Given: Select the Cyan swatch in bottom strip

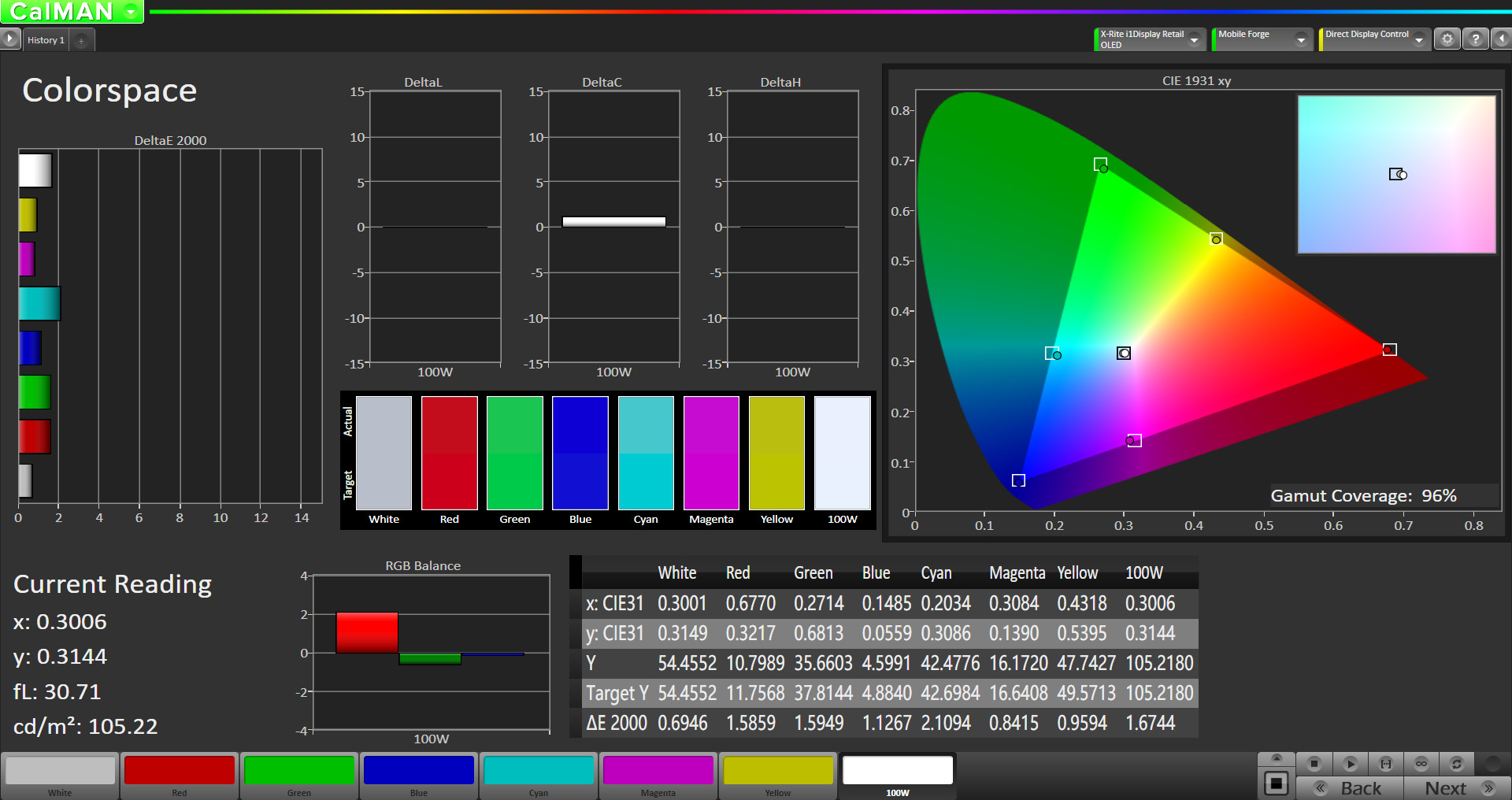Looking at the screenshot, I should (539, 775).
